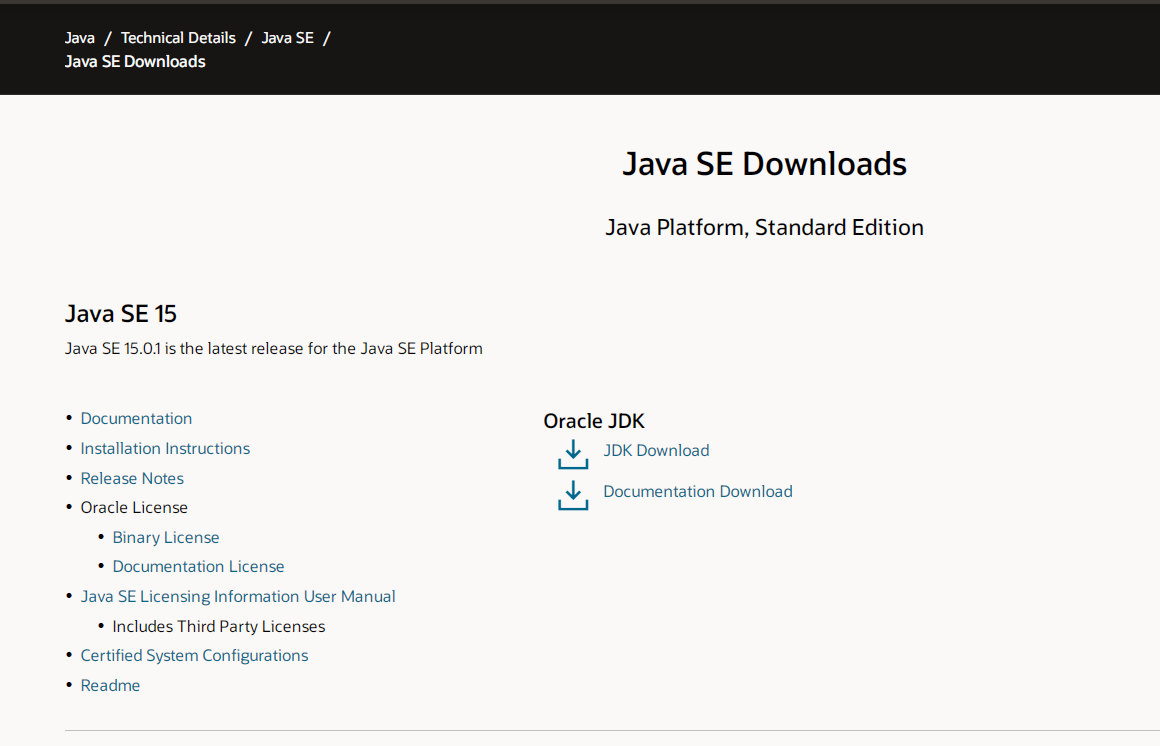Open the Documentation link in list
Viewport: 1160px width, 746px height.
(136, 418)
